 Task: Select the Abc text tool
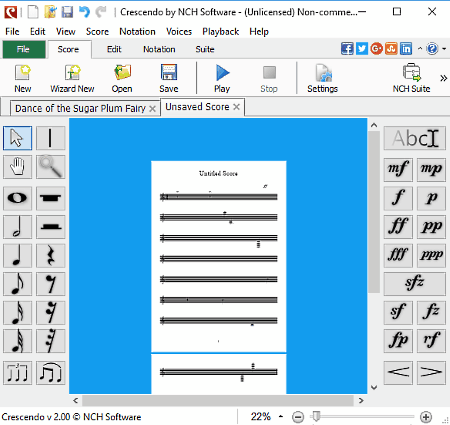415,138
